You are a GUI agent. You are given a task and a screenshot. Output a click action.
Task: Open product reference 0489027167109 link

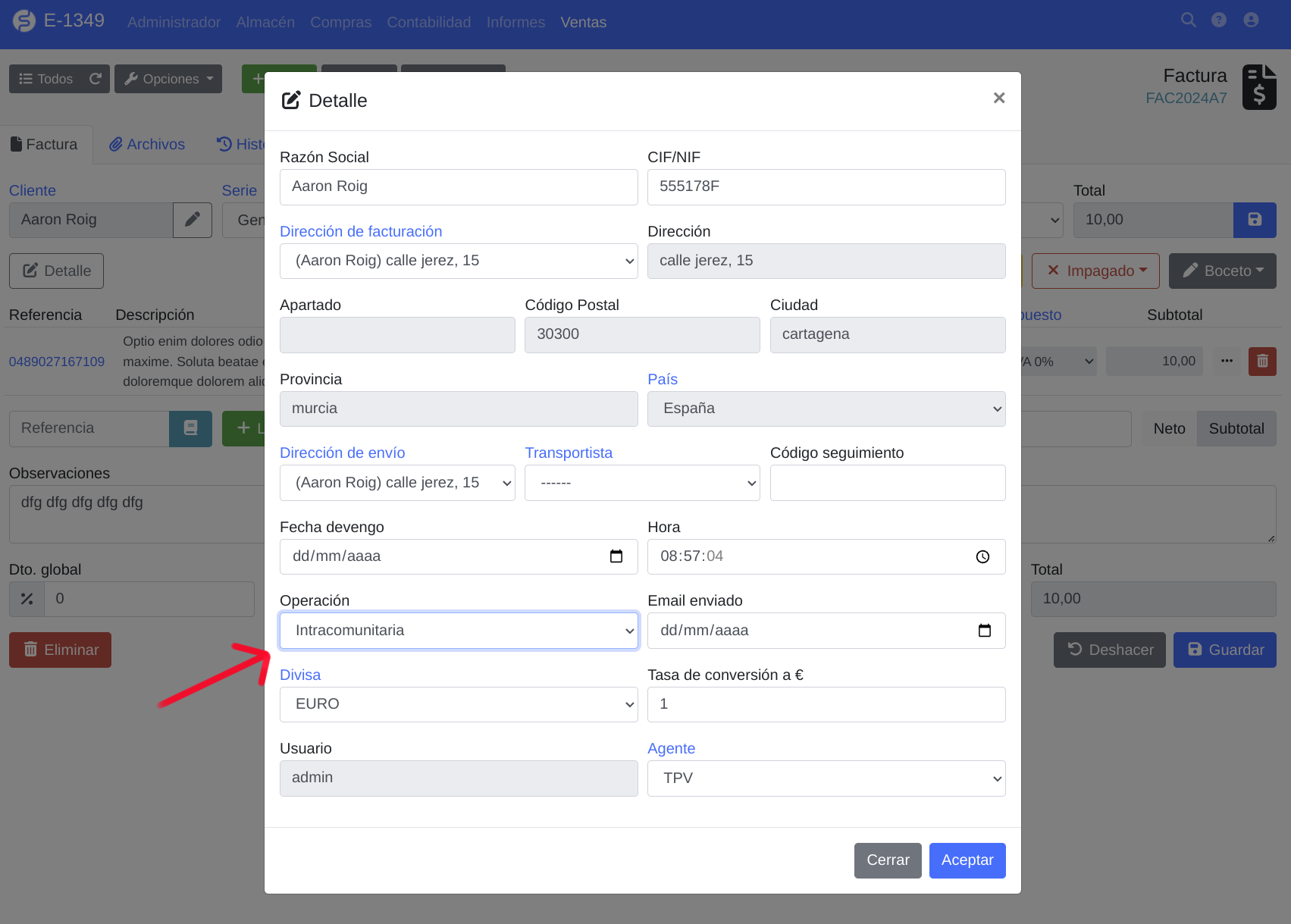coord(57,362)
